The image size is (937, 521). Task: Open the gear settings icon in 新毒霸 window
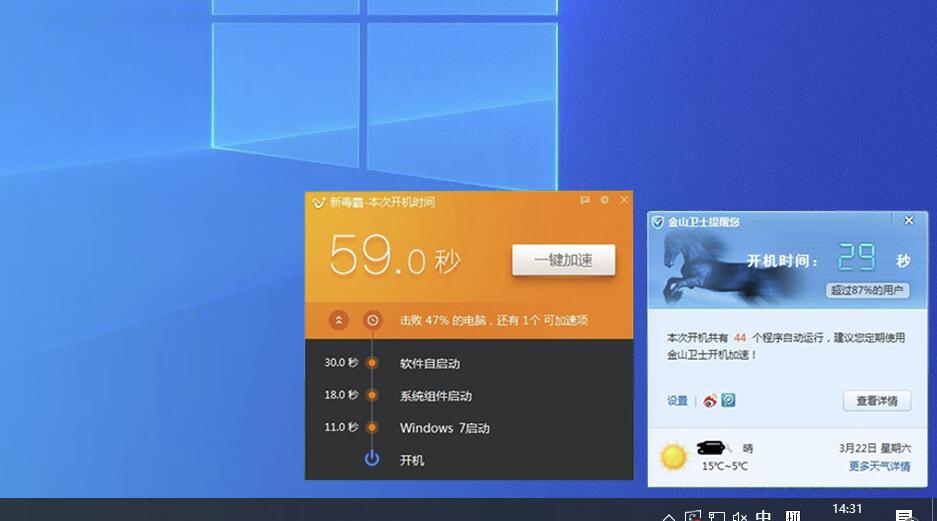click(x=605, y=200)
